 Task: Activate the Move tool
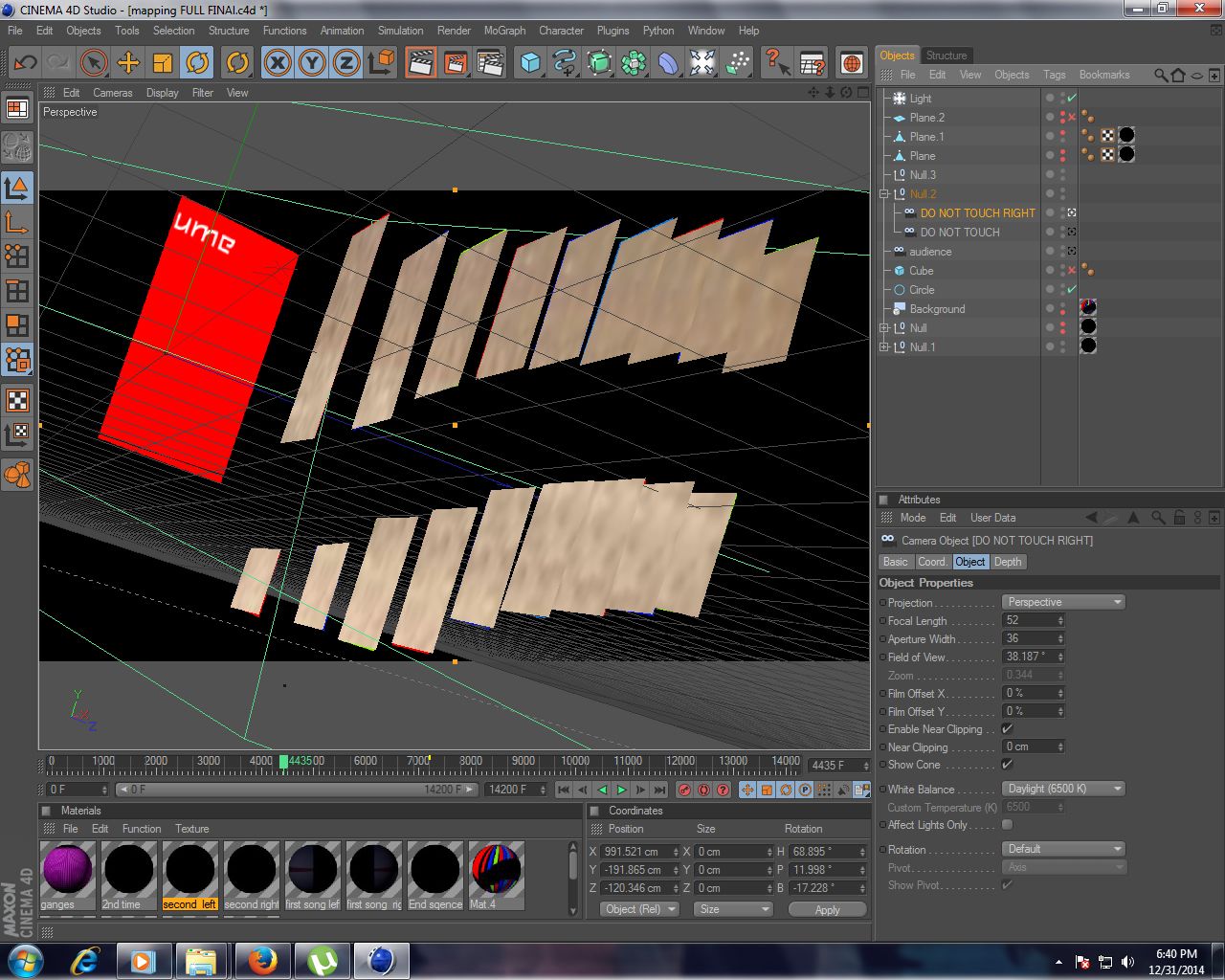pyautogui.click(x=127, y=62)
